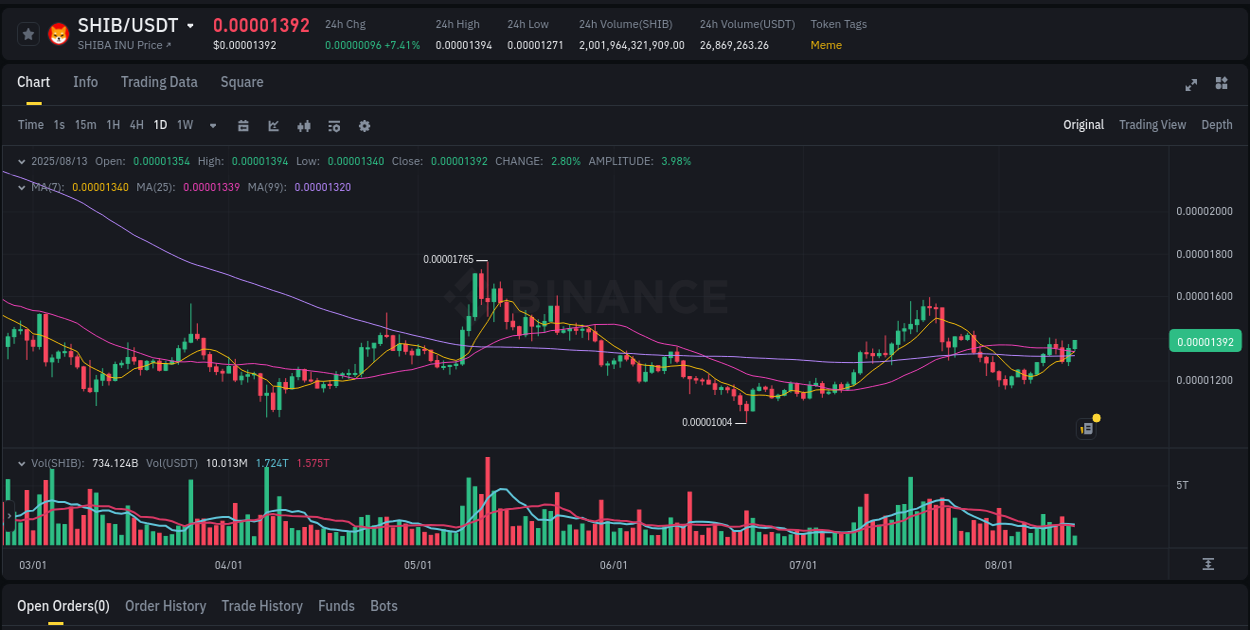The image size is (1250, 630).
Task: Select the line chart style icon
Action: pos(272,125)
